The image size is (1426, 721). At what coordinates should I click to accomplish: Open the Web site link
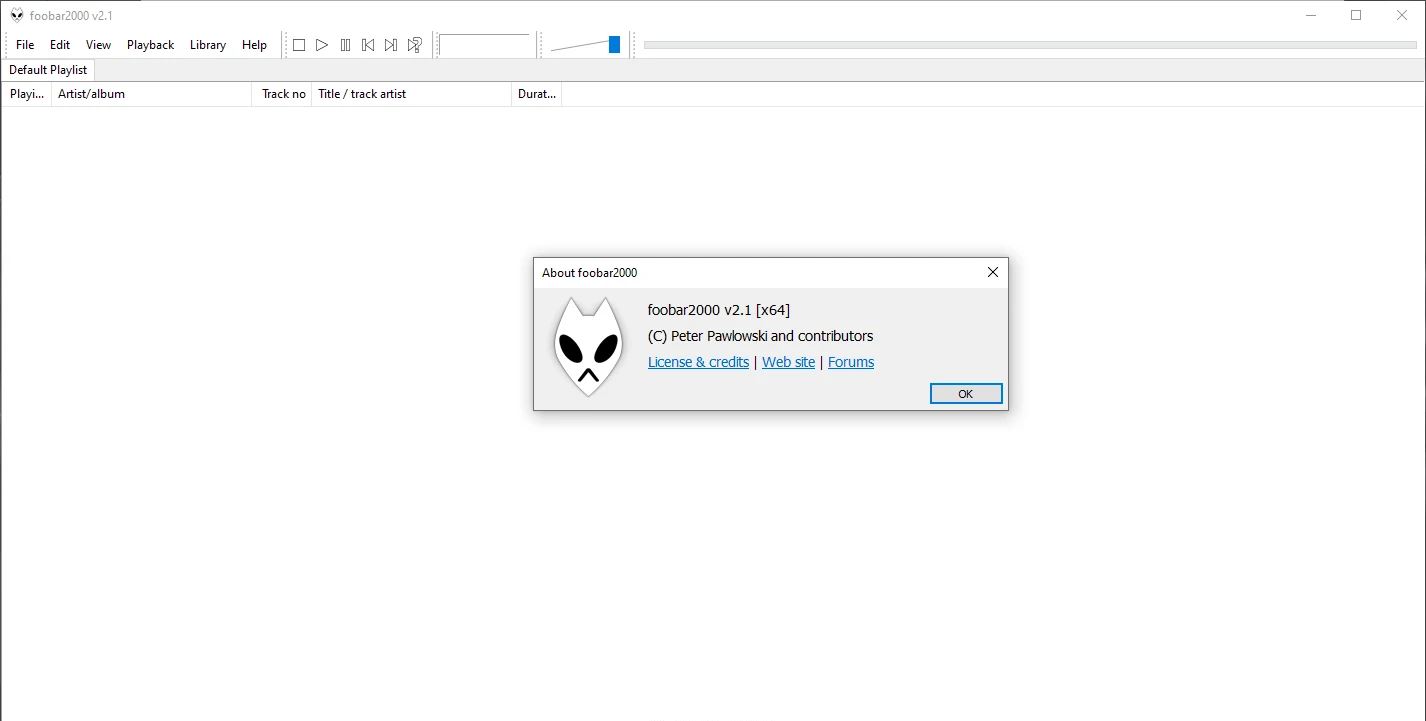pos(788,362)
